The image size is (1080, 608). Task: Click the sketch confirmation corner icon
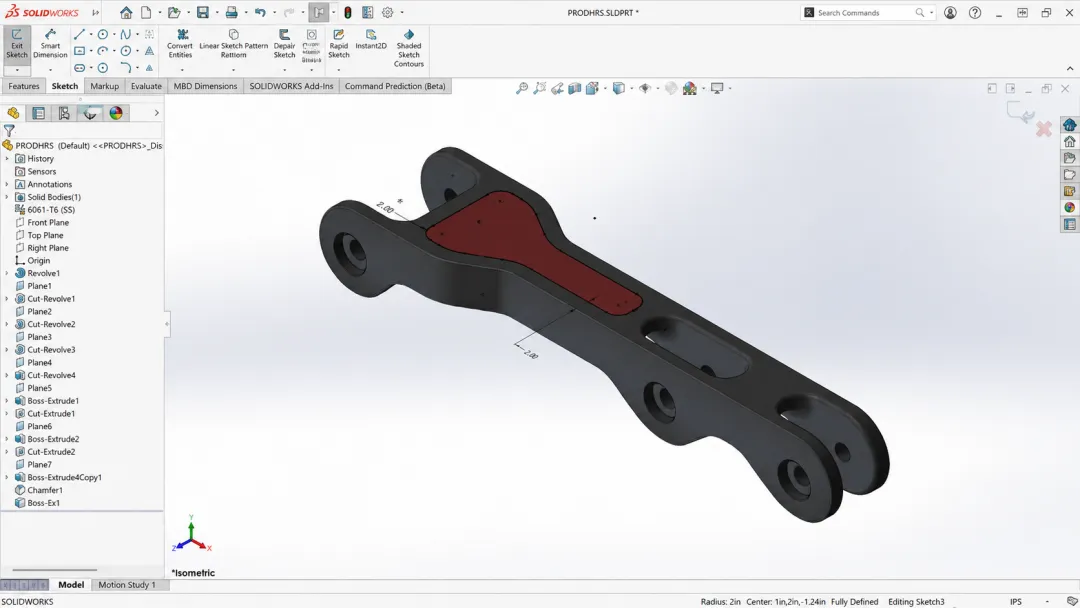(1020, 113)
